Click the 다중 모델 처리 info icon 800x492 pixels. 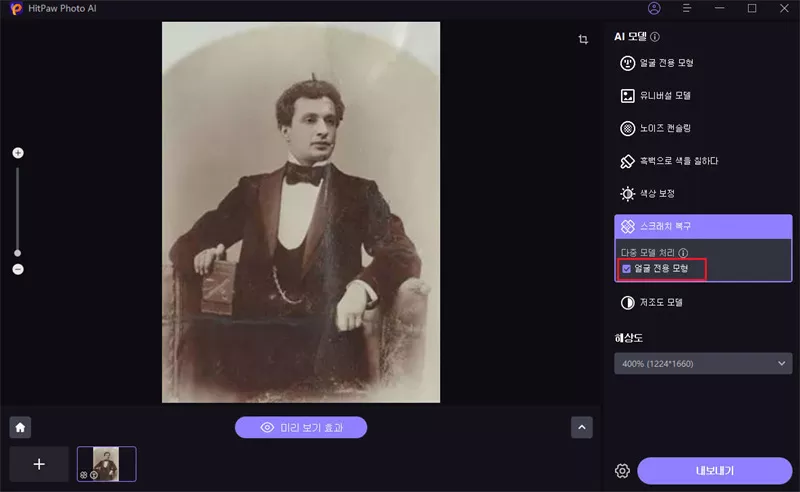[683, 253]
